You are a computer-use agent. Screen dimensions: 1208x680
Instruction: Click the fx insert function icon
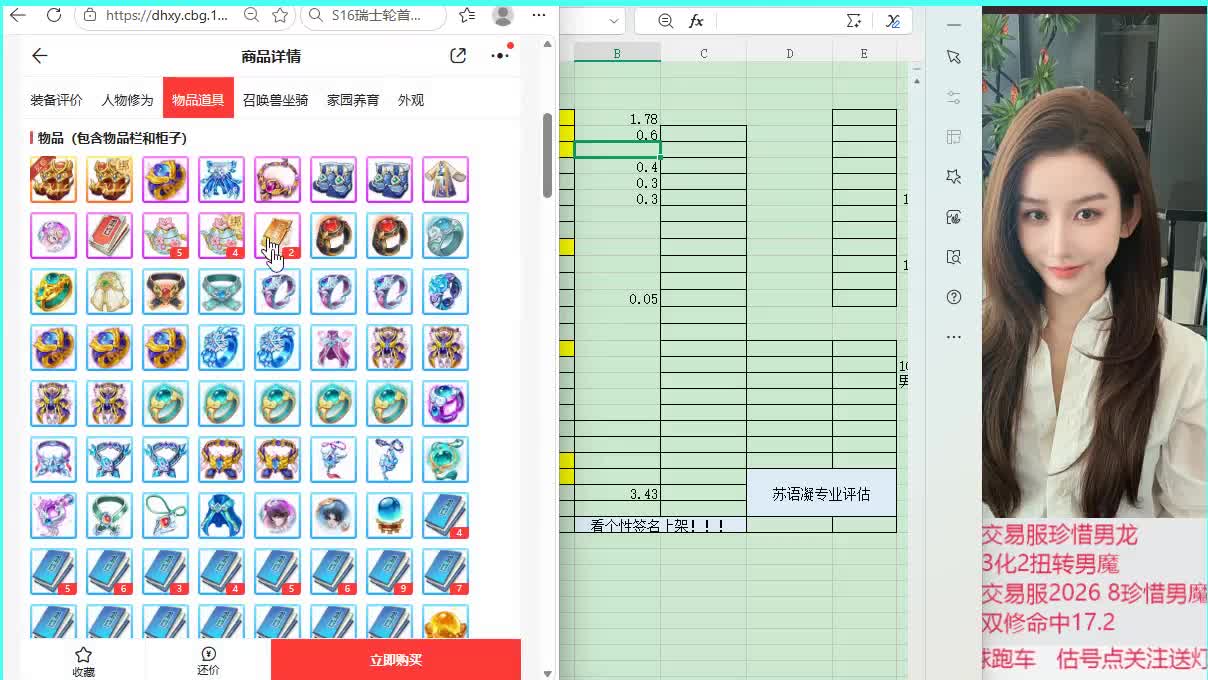click(x=696, y=21)
